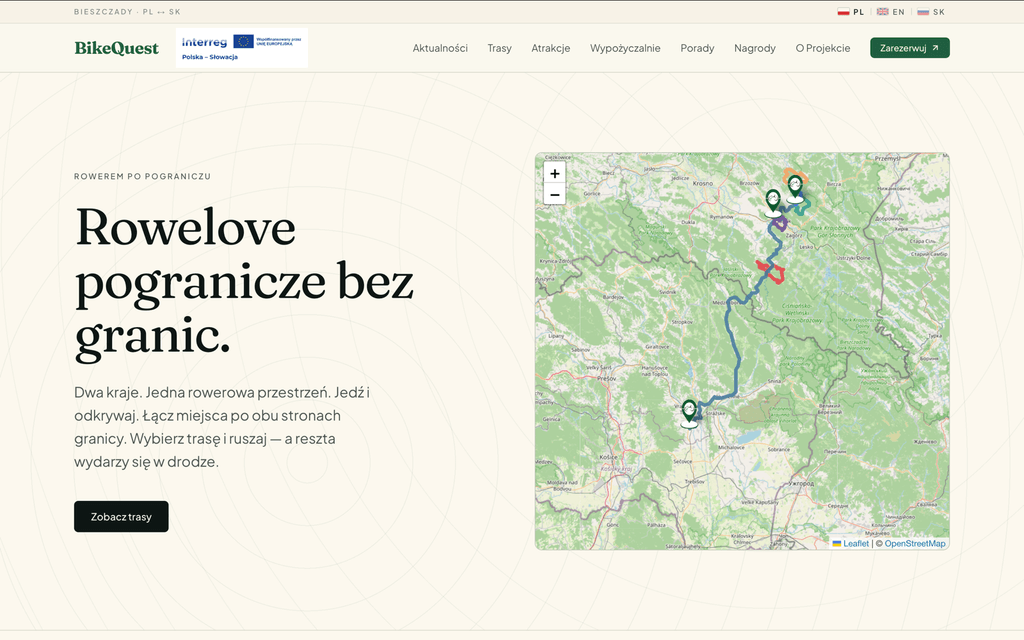Open O Projekcie menu item
The width and height of the screenshot is (1024, 640).
click(823, 48)
